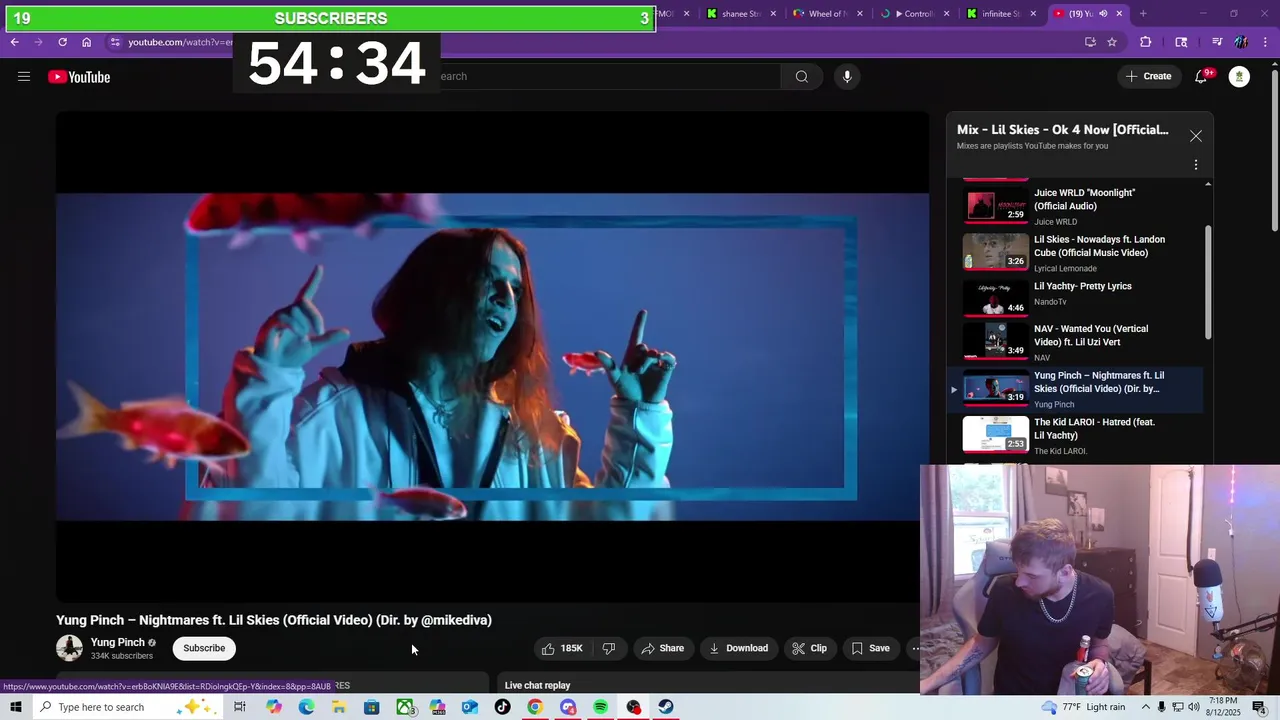The image size is (1280, 720).
Task: Open TikTok from the taskbar
Action: 503,707
